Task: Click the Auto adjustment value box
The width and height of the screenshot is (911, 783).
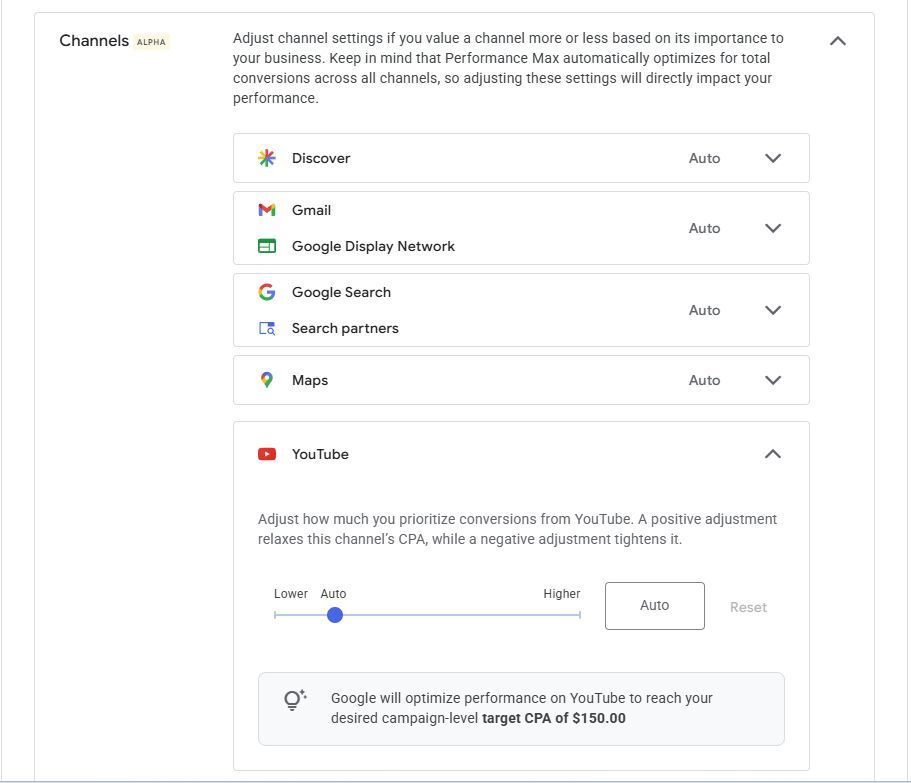Action: point(655,606)
